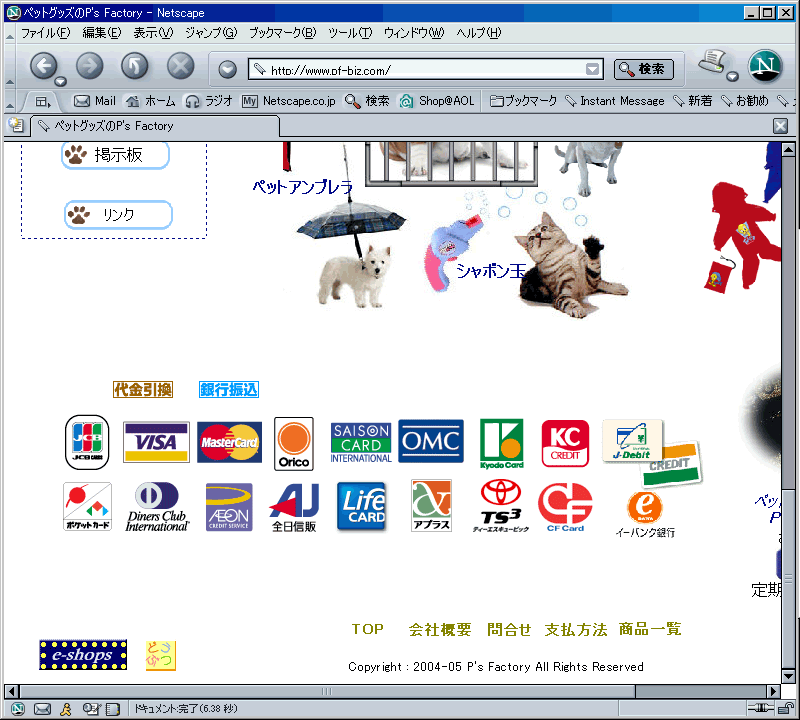Open the ウィンドウ(W) menu
This screenshot has height=720, width=800.
tap(414, 33)
